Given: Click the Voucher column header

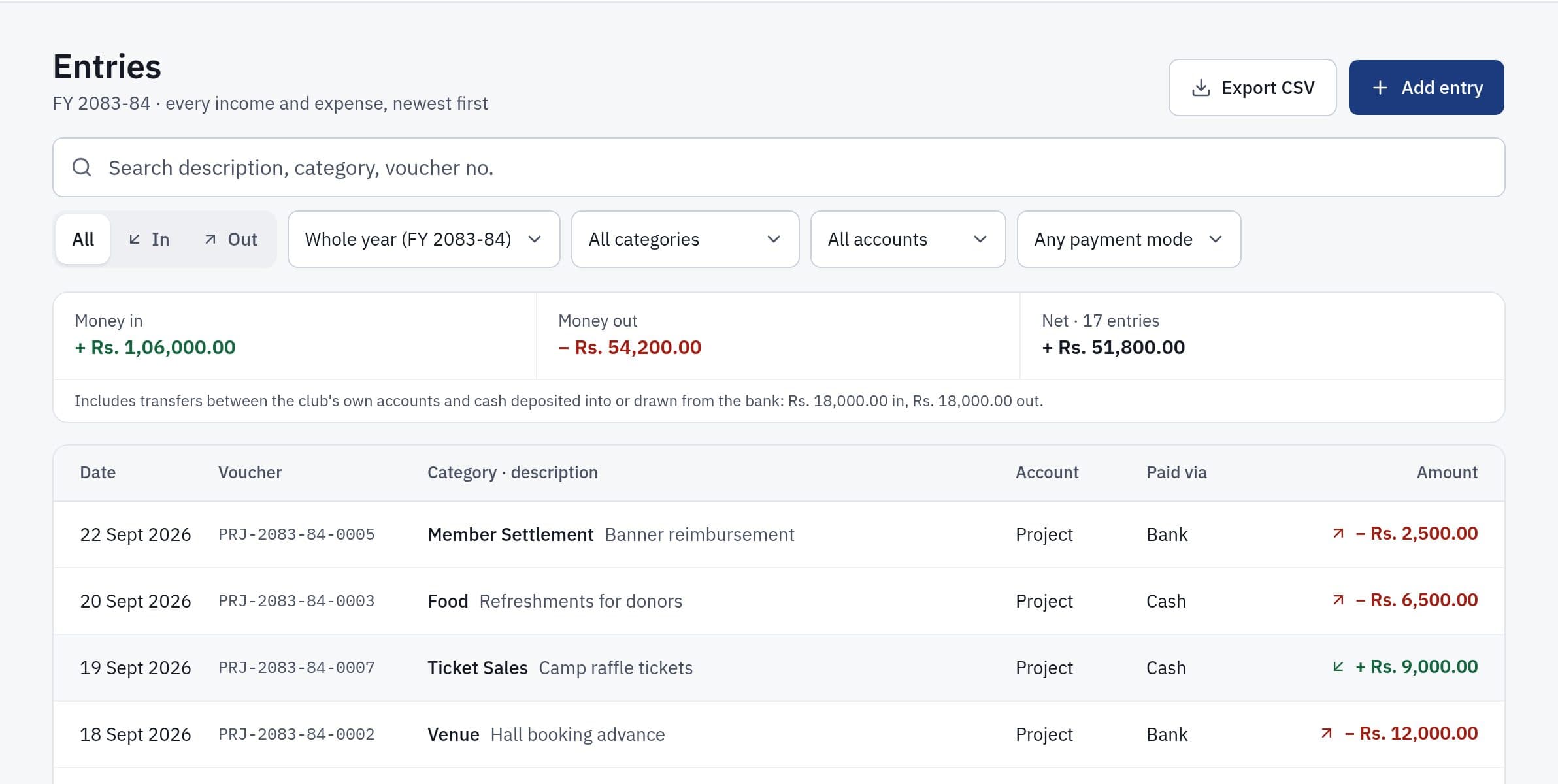Looking at the screenshot, I should click(250, 472).
